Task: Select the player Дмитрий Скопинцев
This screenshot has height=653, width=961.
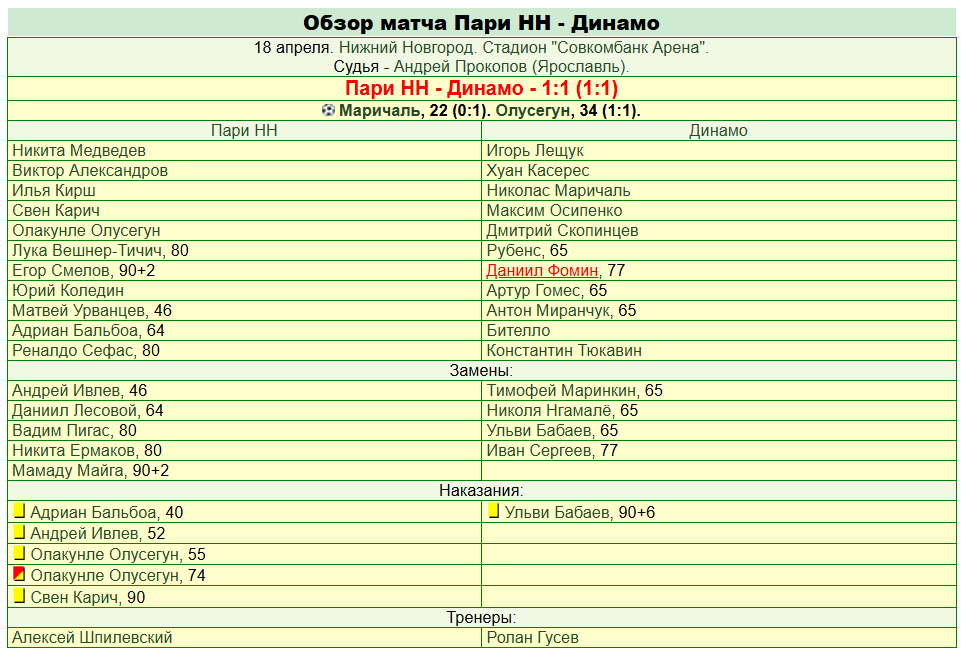Action: tap(563, 231)
